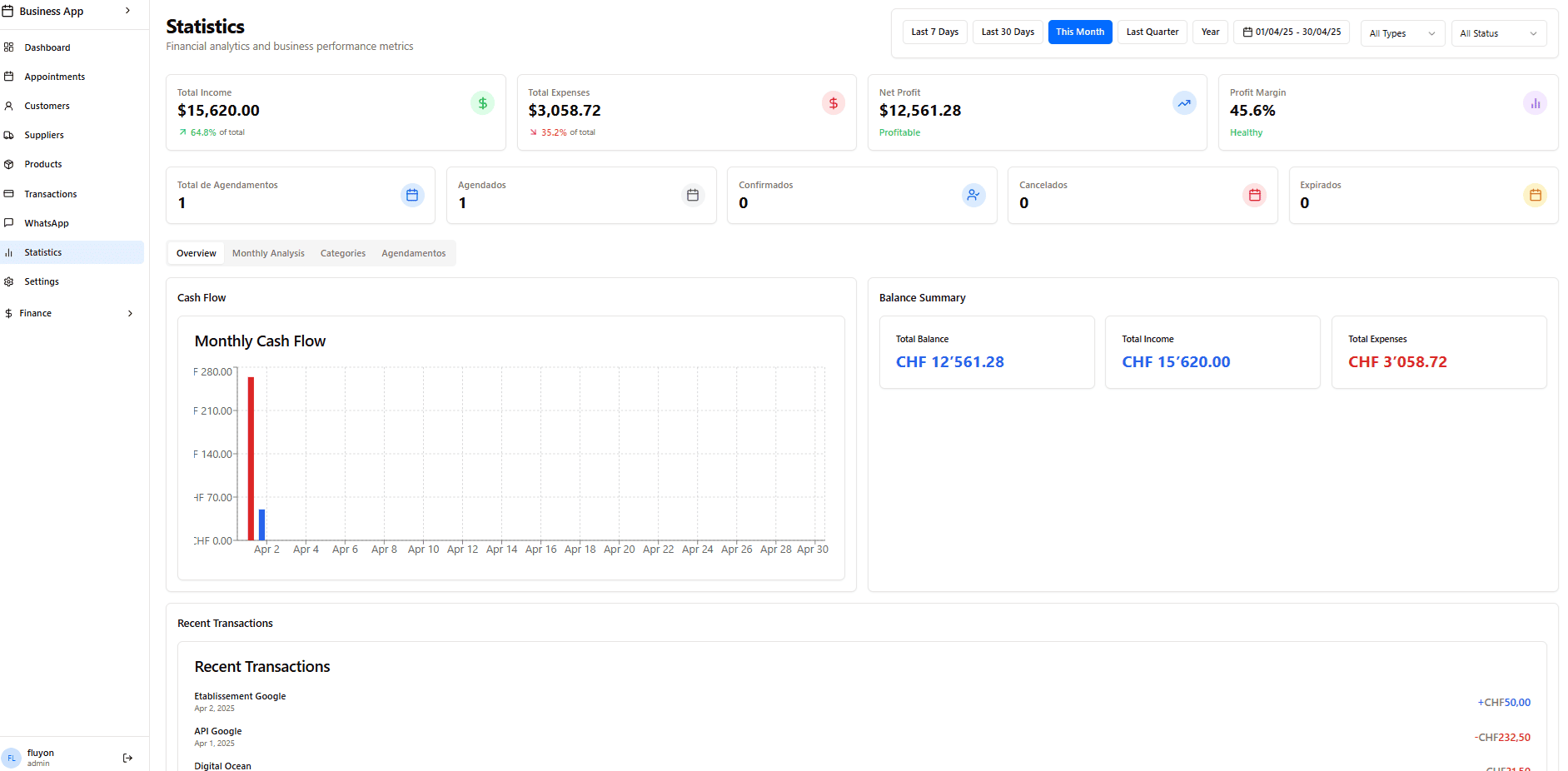Switch to the Categories tab
Screen dimensions: 1568x771
tap(342, 253)
